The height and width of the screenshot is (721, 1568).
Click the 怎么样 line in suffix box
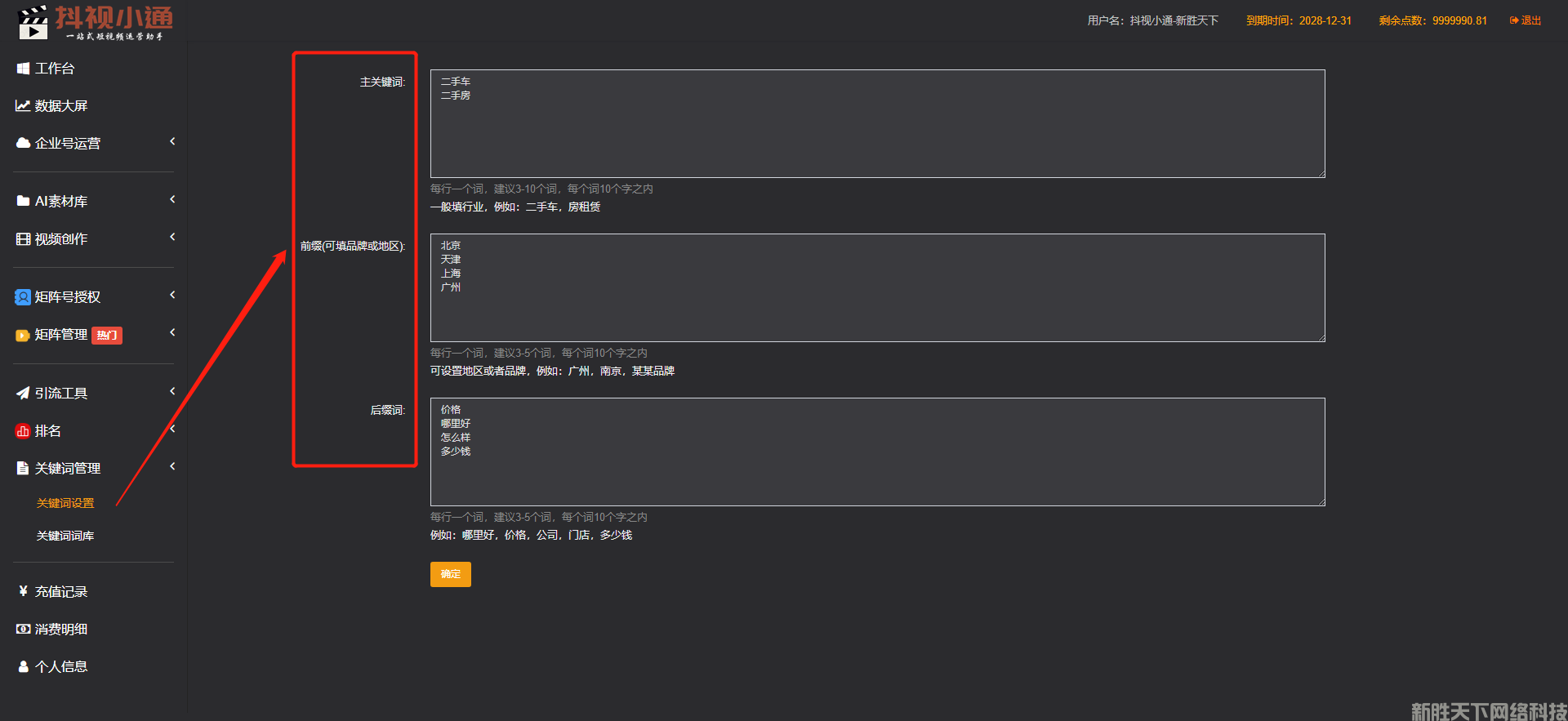tap(456, 438)
